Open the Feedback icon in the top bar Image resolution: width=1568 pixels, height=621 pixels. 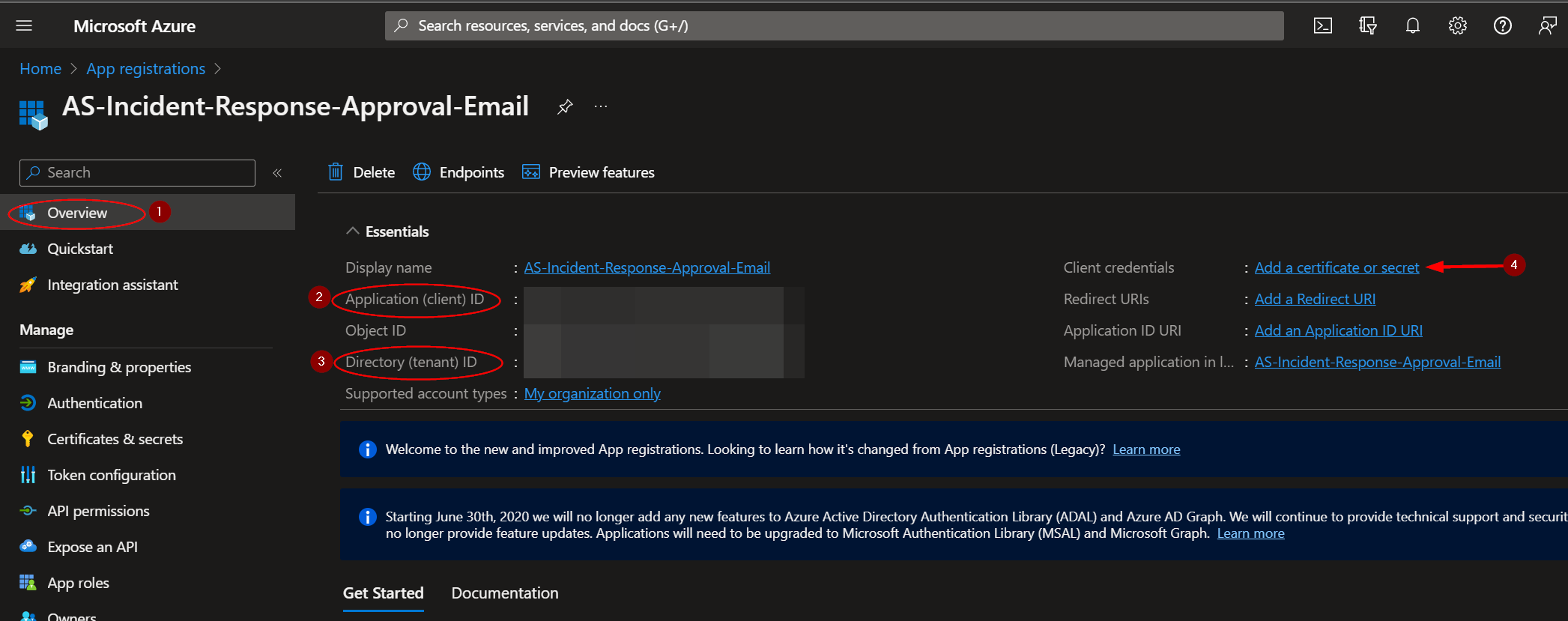point(1548,26)
